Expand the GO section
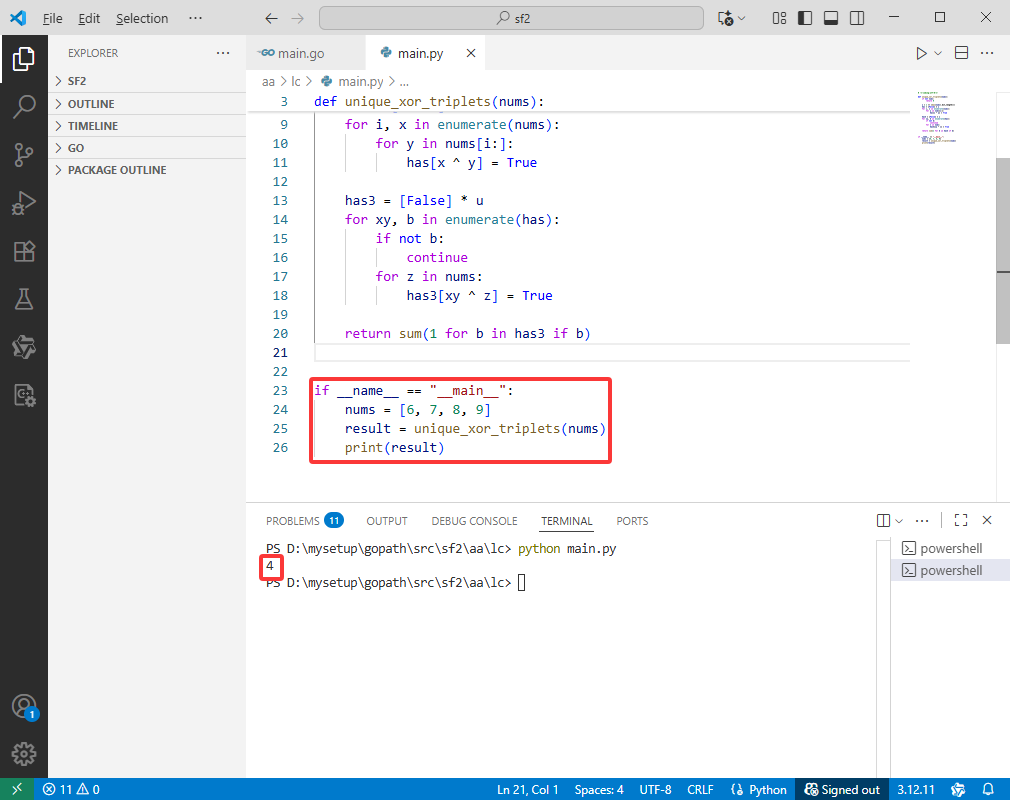Screen dimensions: 1010x800 (148, 148)
